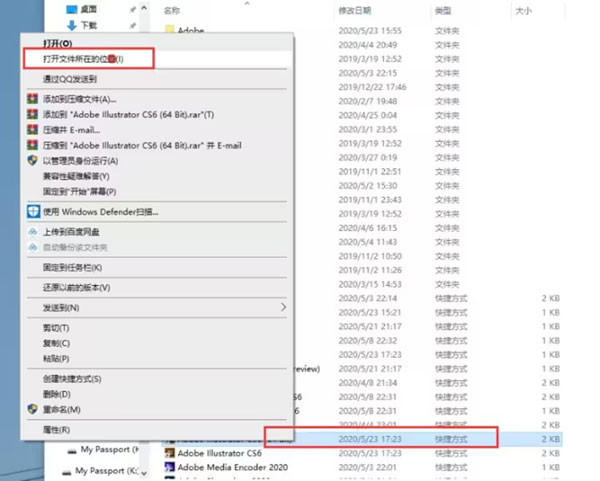Scan with 使用 Windows Defender扫描...
The height and width of the screenshot is (481, 600).
click(x=101, y=212)
